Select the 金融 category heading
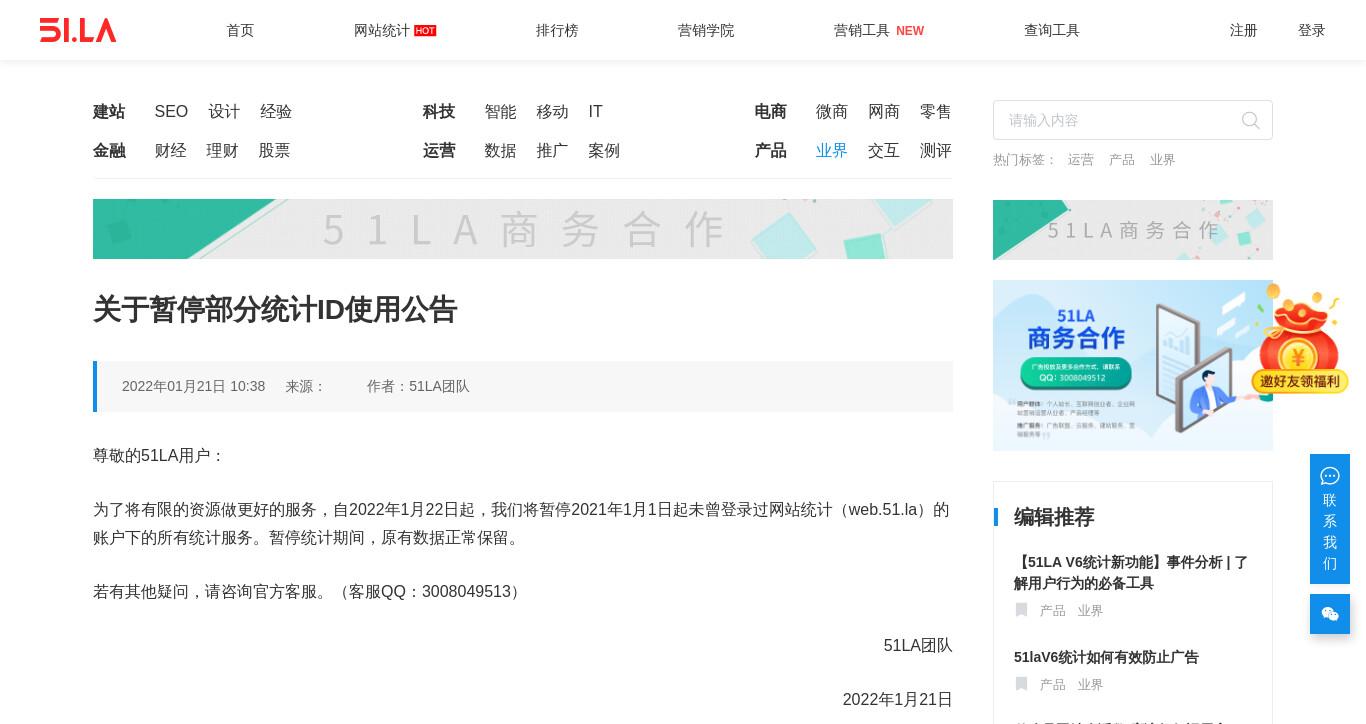 coord(109,151)
